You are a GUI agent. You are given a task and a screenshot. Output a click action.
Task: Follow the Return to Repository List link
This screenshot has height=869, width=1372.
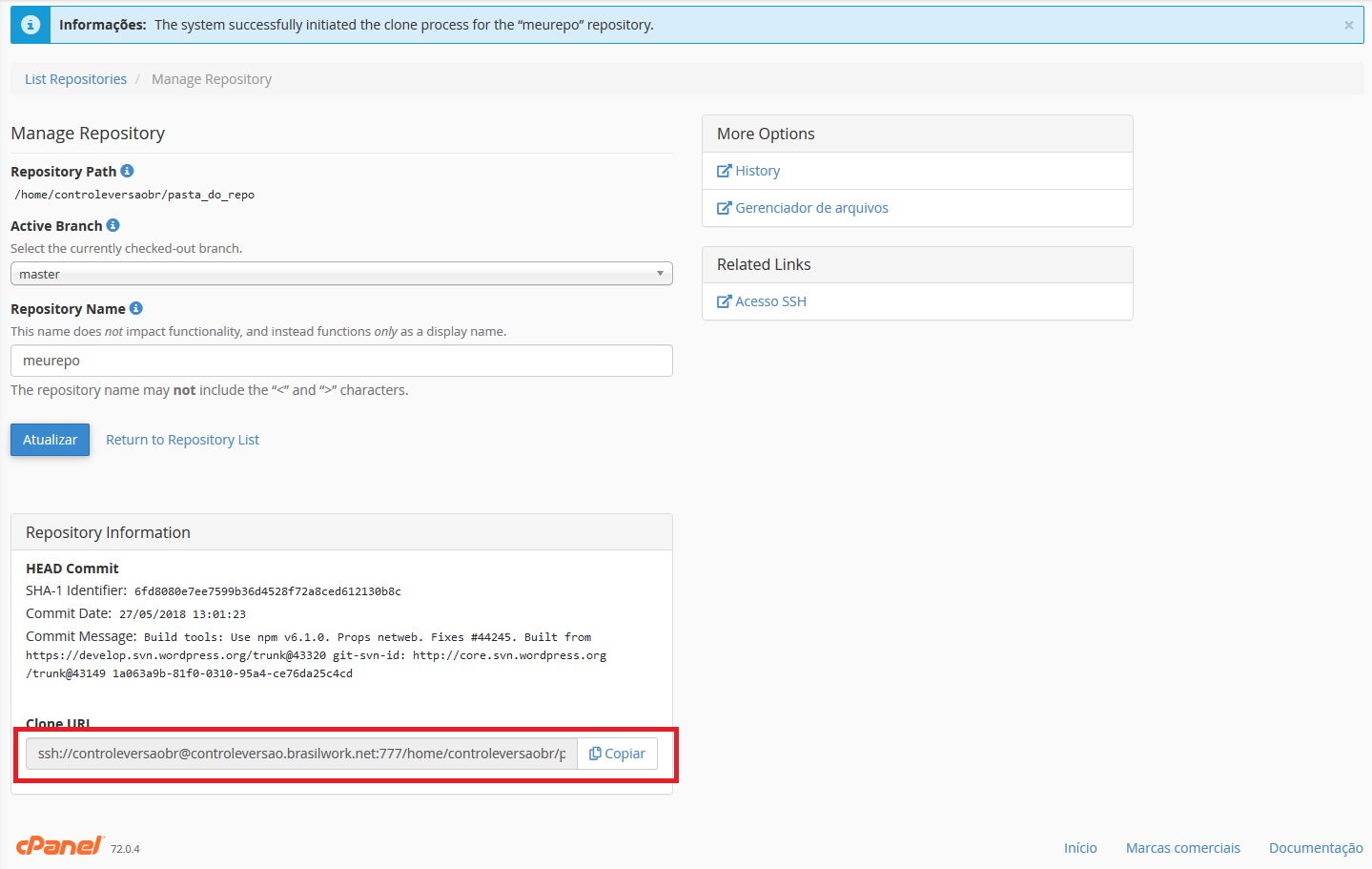coord(182,440)
